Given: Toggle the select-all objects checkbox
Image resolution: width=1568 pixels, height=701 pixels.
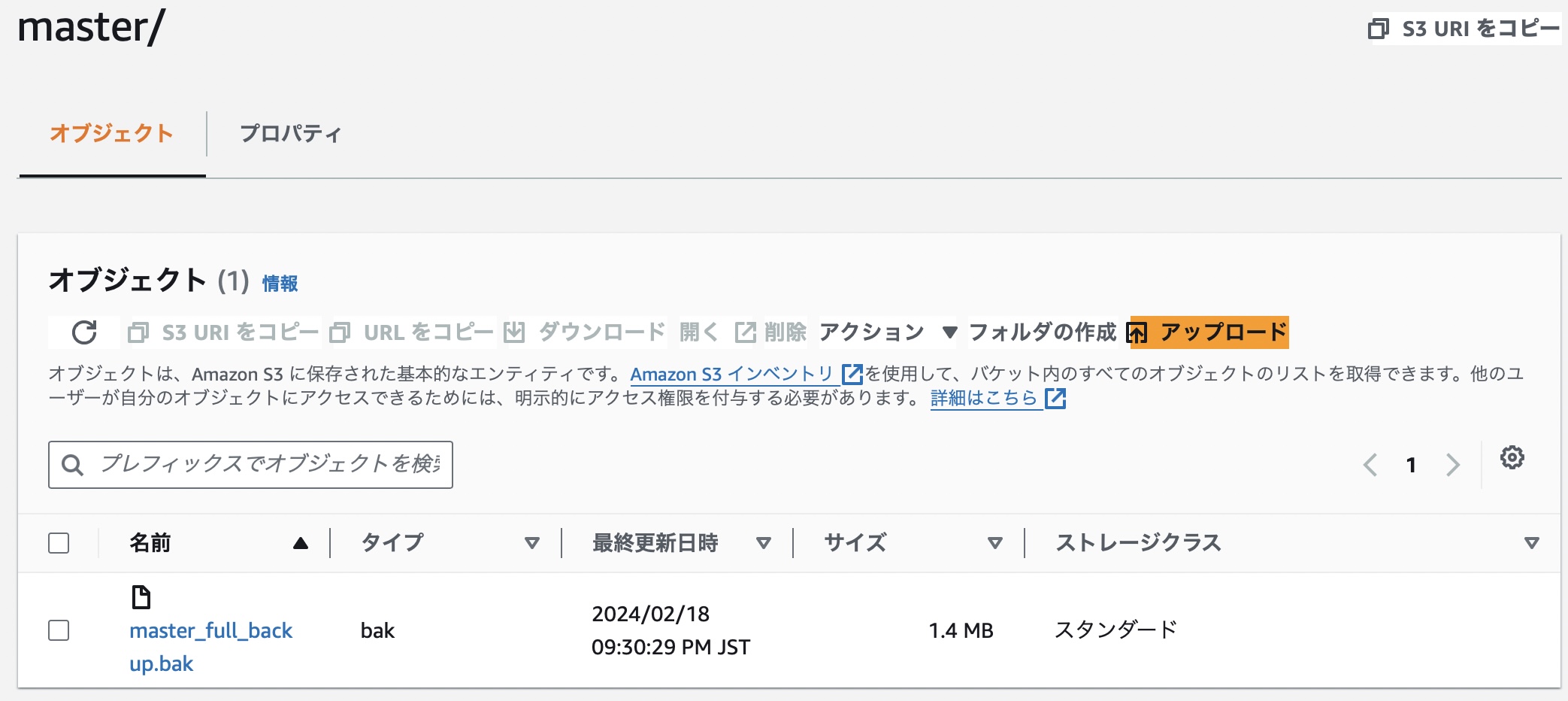Looking at the screenshot, I should [x=59, y=543].
